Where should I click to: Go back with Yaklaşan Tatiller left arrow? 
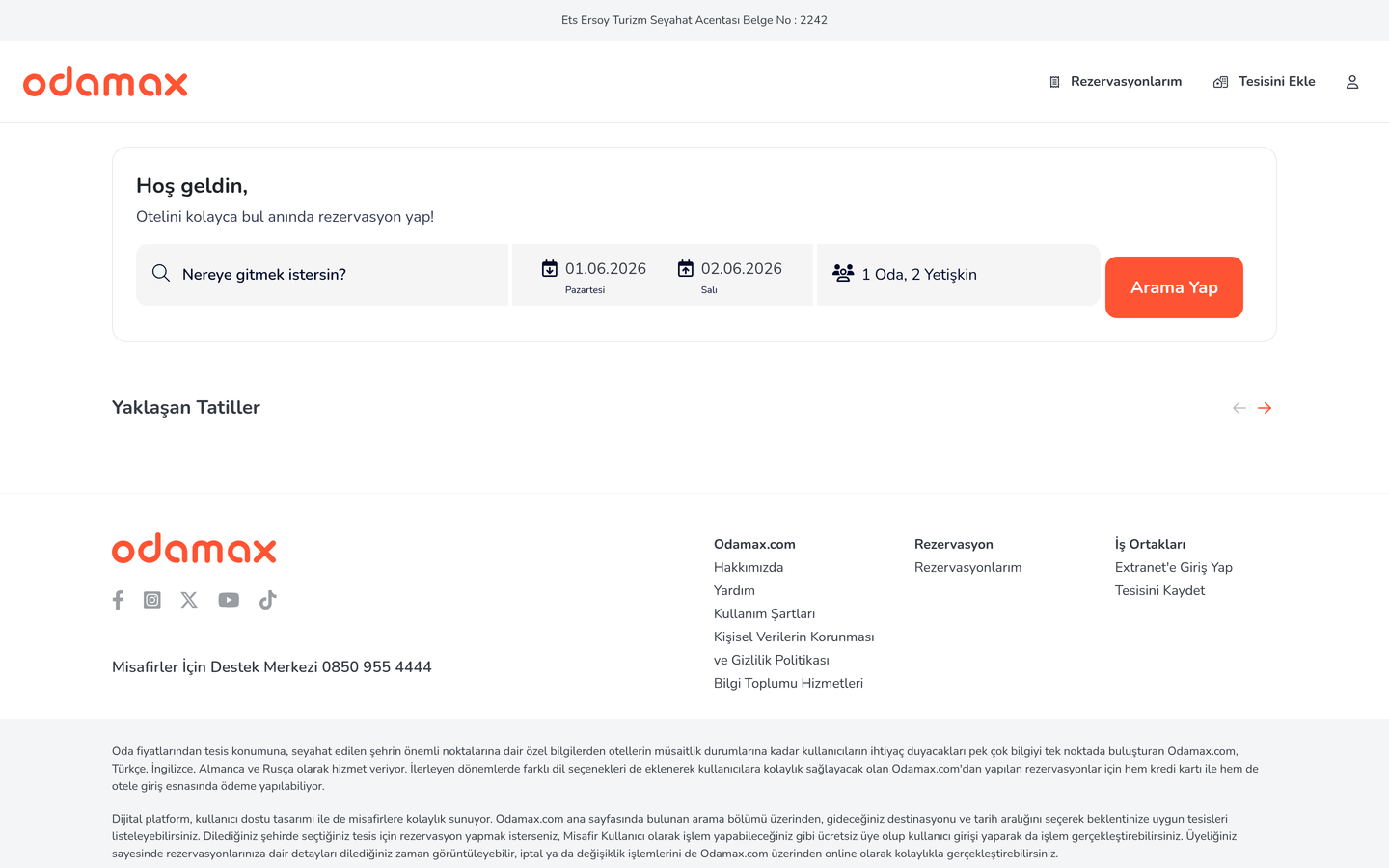pos(1239,408)
